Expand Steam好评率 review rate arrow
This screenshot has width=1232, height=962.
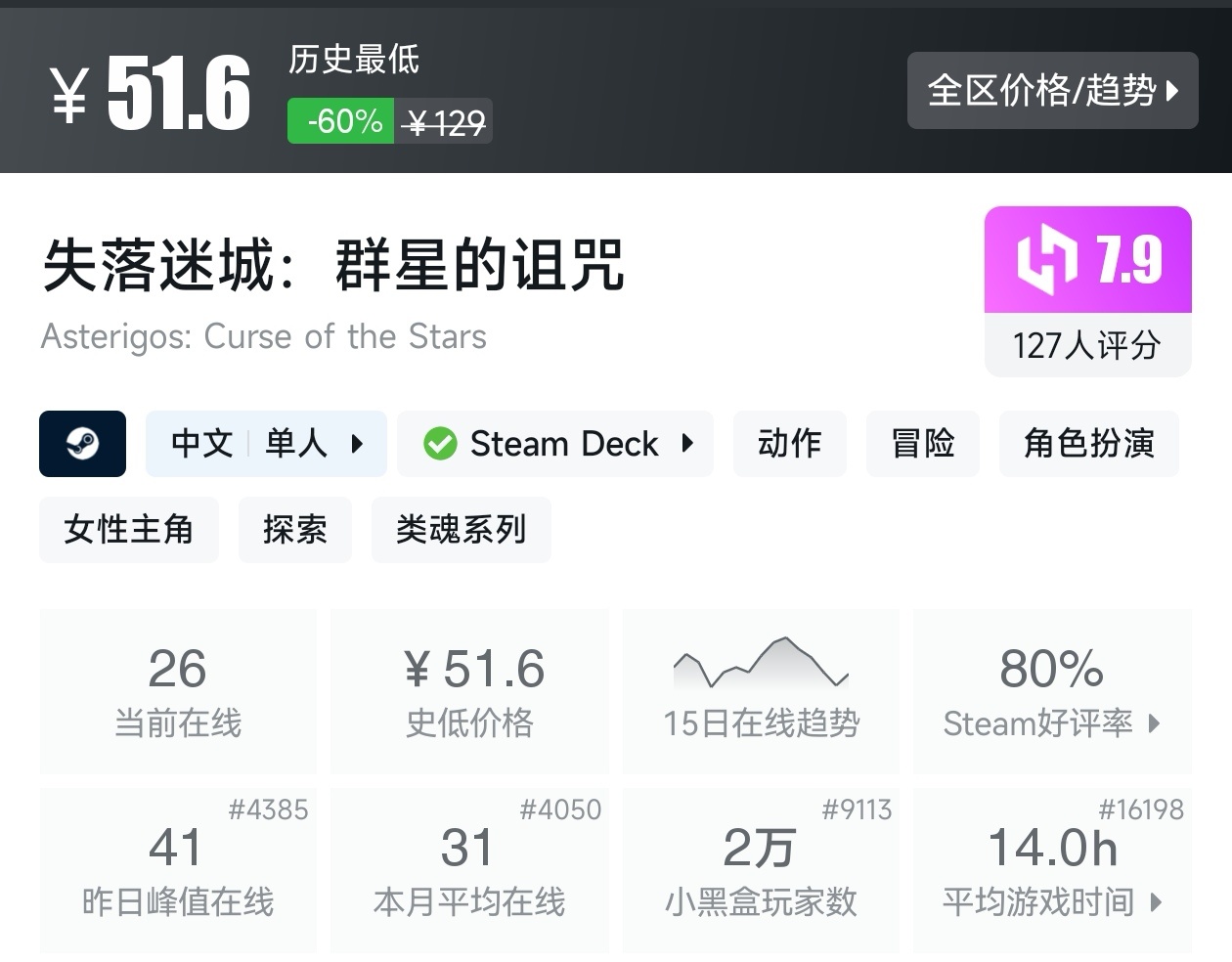coord(1155,723)
